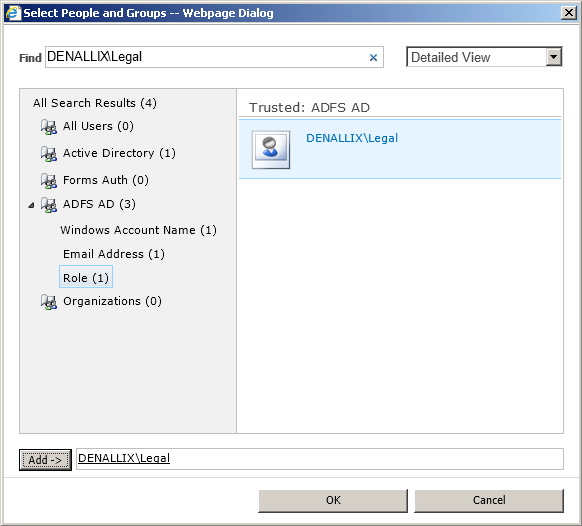The image size is (582, 526).
Task: Select ADFS AD (3) category
Action: [99, 204]
